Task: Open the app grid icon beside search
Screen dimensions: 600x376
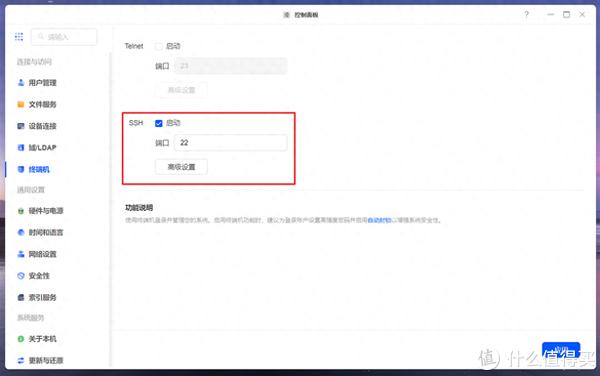Action: 19,37
